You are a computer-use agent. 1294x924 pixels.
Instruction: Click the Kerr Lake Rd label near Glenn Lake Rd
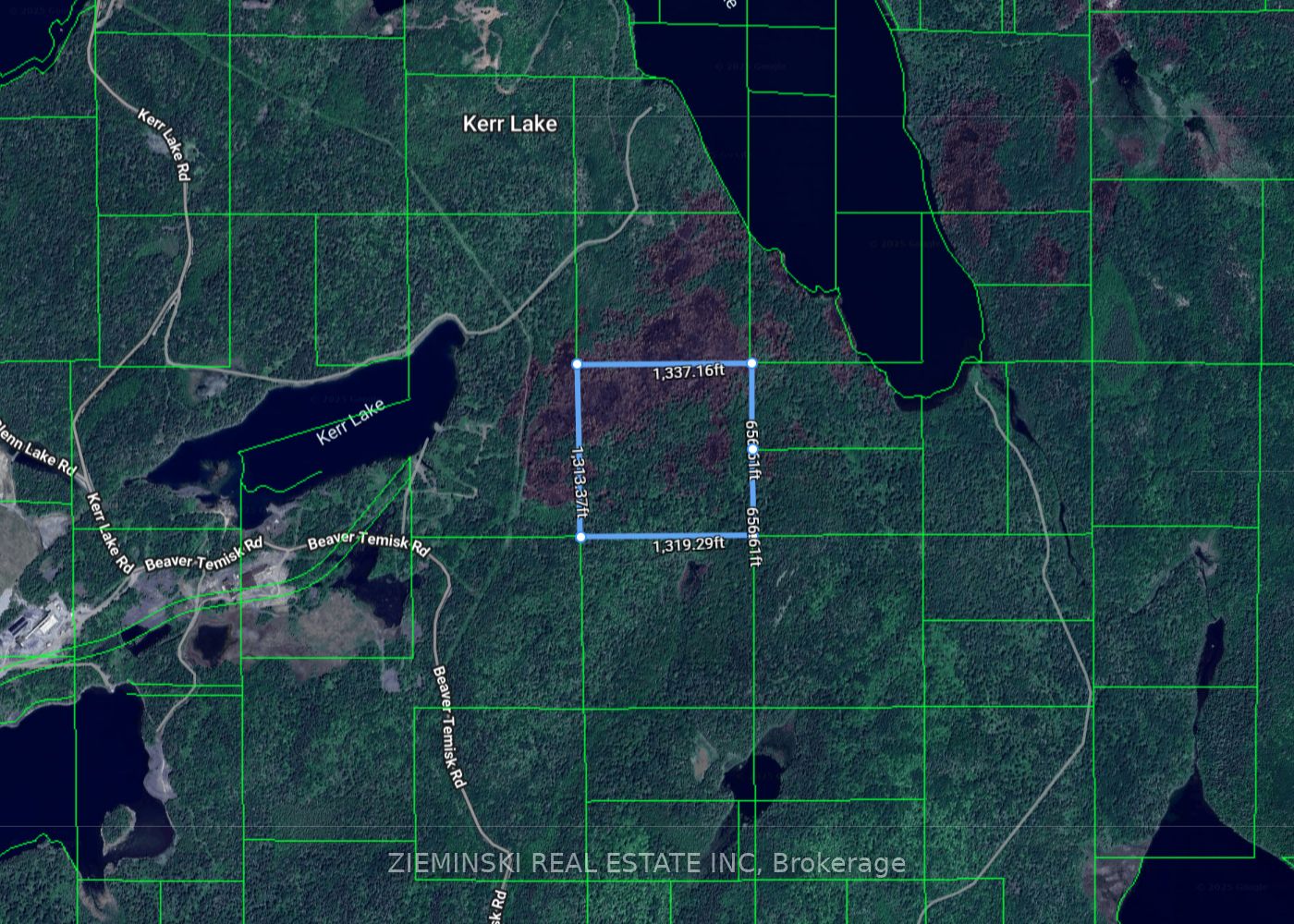pyautogui.click(x=109, y=531)
